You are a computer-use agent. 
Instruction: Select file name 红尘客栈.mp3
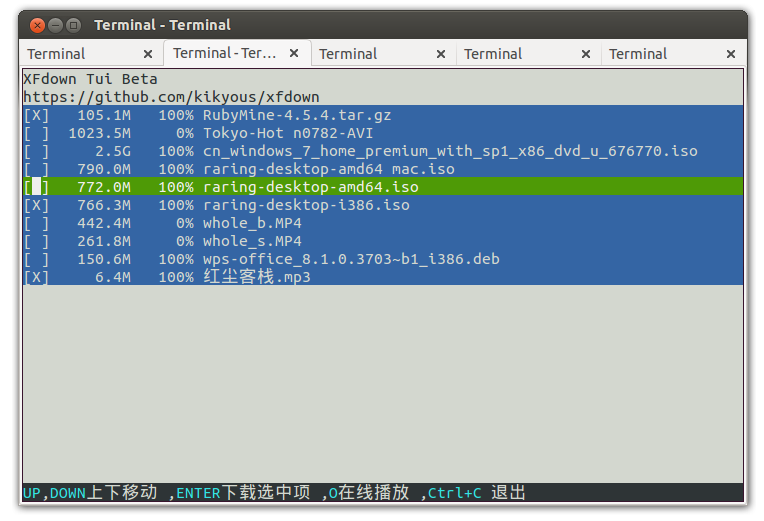point(257,277)
